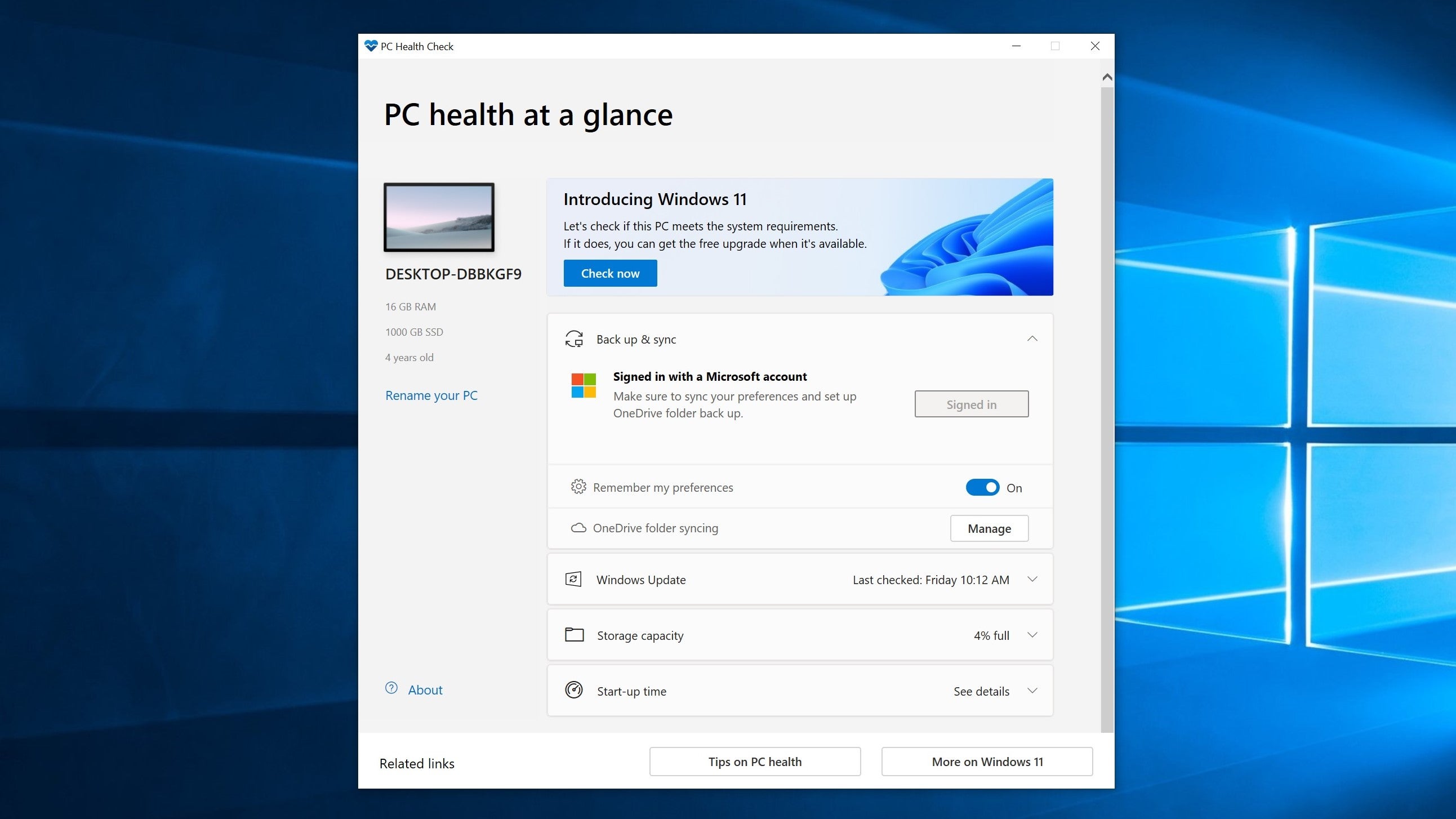
Task: Expand the Storage capacity section
Action: click(x=1032, y=635)
